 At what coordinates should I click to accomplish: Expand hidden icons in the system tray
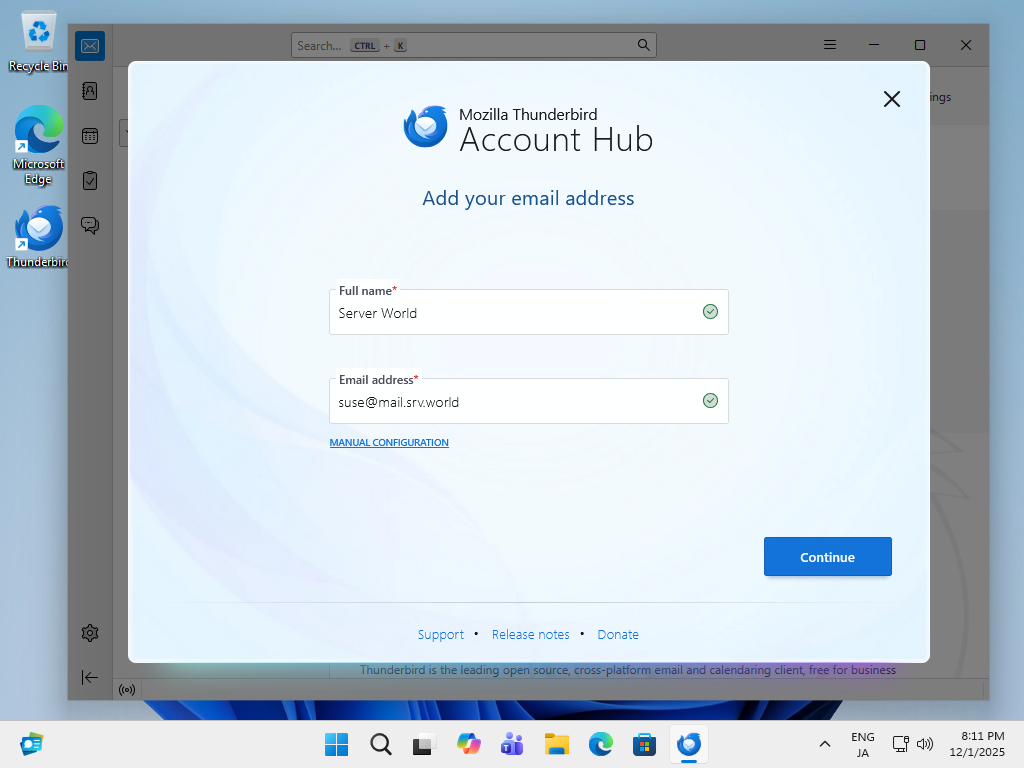[824, 744]
